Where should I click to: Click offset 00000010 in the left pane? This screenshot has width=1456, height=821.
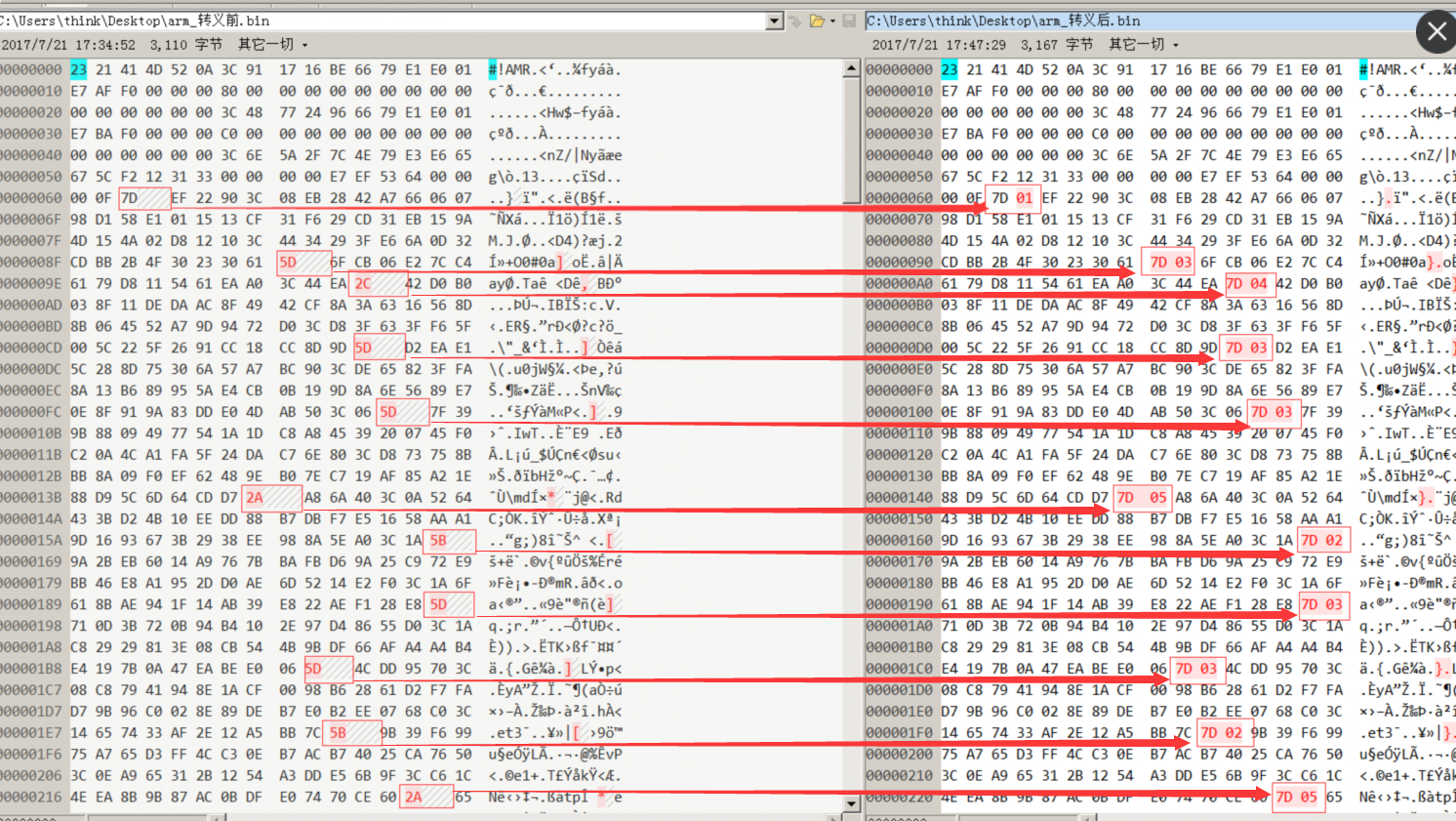tap(32, 91)
